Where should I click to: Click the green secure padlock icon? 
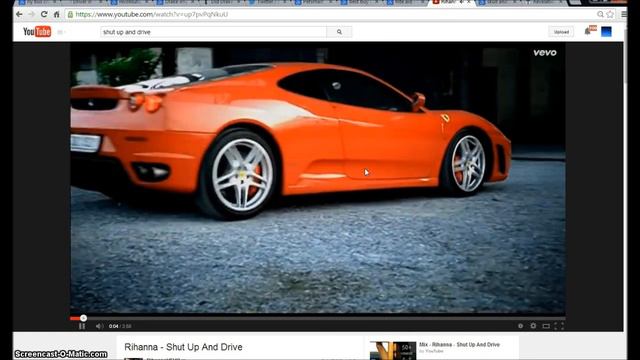[70, 14]
